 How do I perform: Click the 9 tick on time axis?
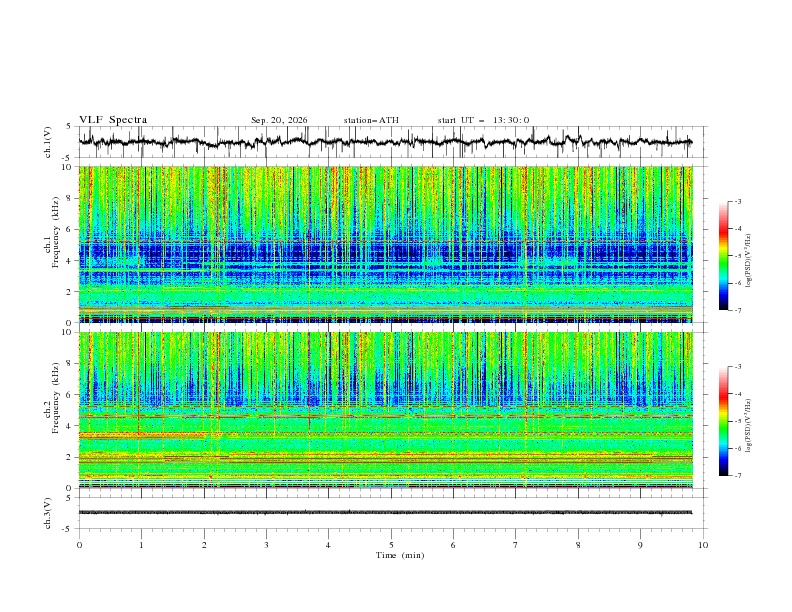640,545
